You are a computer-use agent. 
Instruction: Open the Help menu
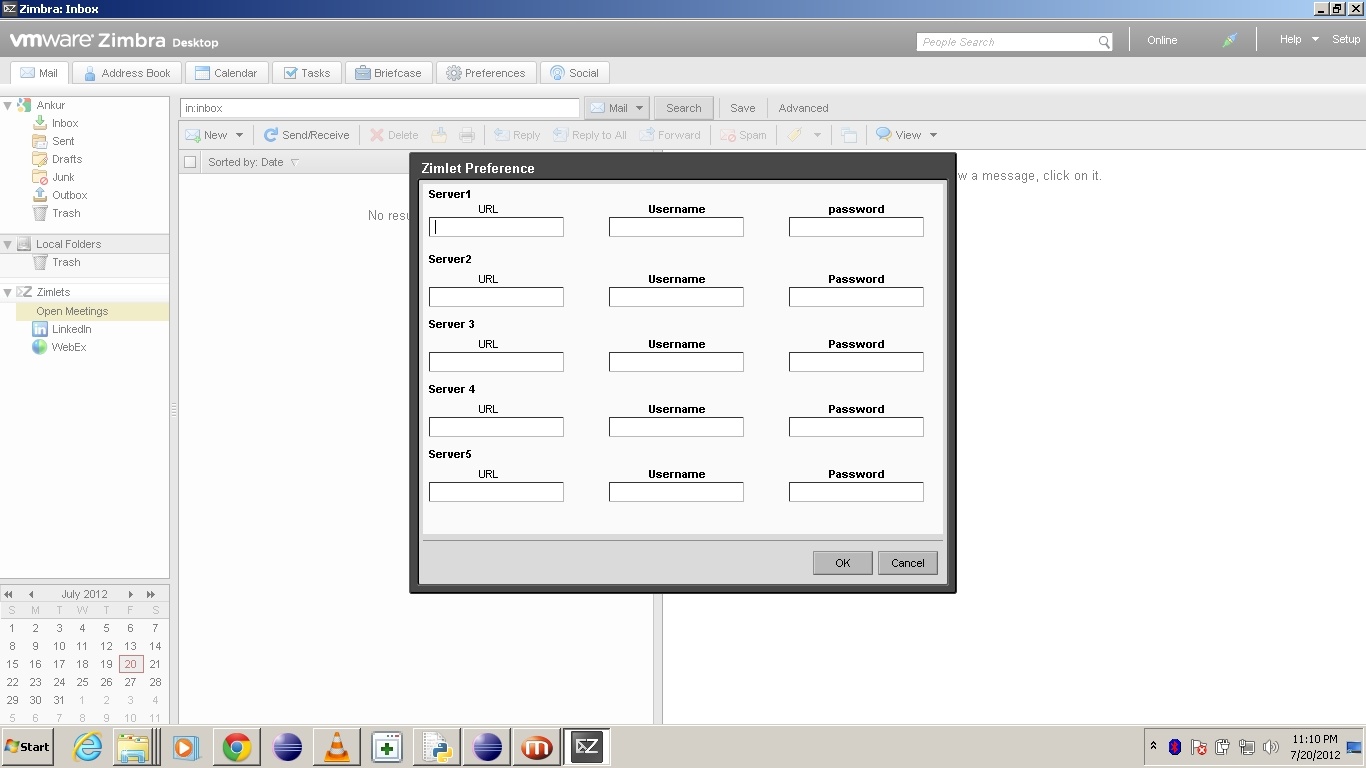point(1290,39)
